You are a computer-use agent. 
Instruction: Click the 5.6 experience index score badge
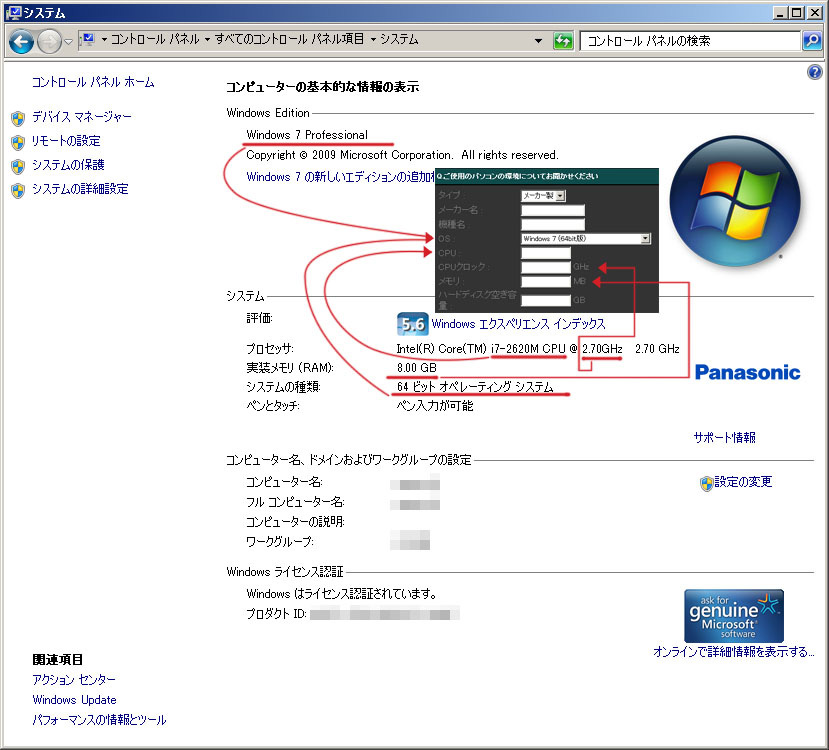[412, 324]
